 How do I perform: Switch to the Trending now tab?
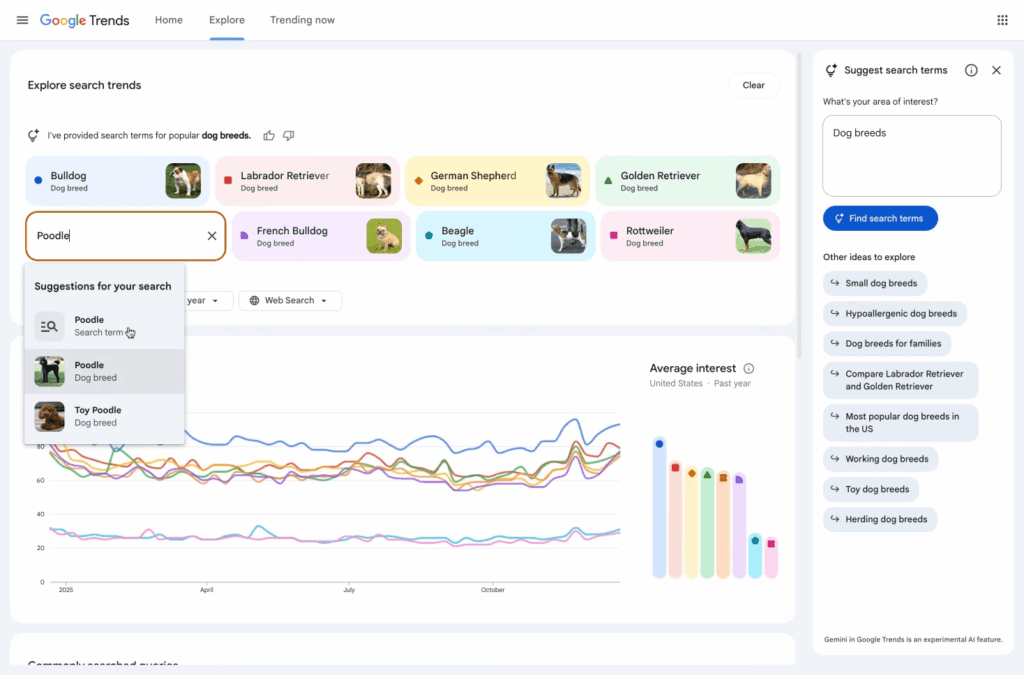pos(302,20)
